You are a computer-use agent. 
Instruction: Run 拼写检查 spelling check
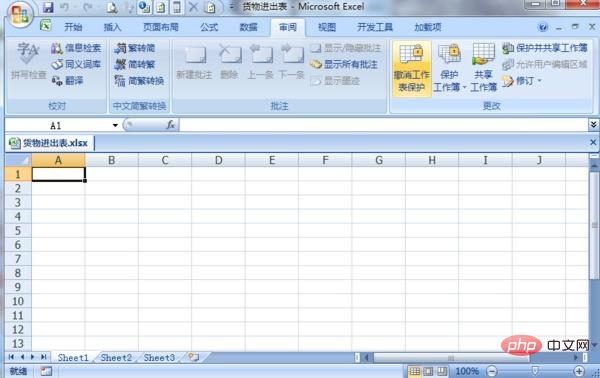coord(28,61)
